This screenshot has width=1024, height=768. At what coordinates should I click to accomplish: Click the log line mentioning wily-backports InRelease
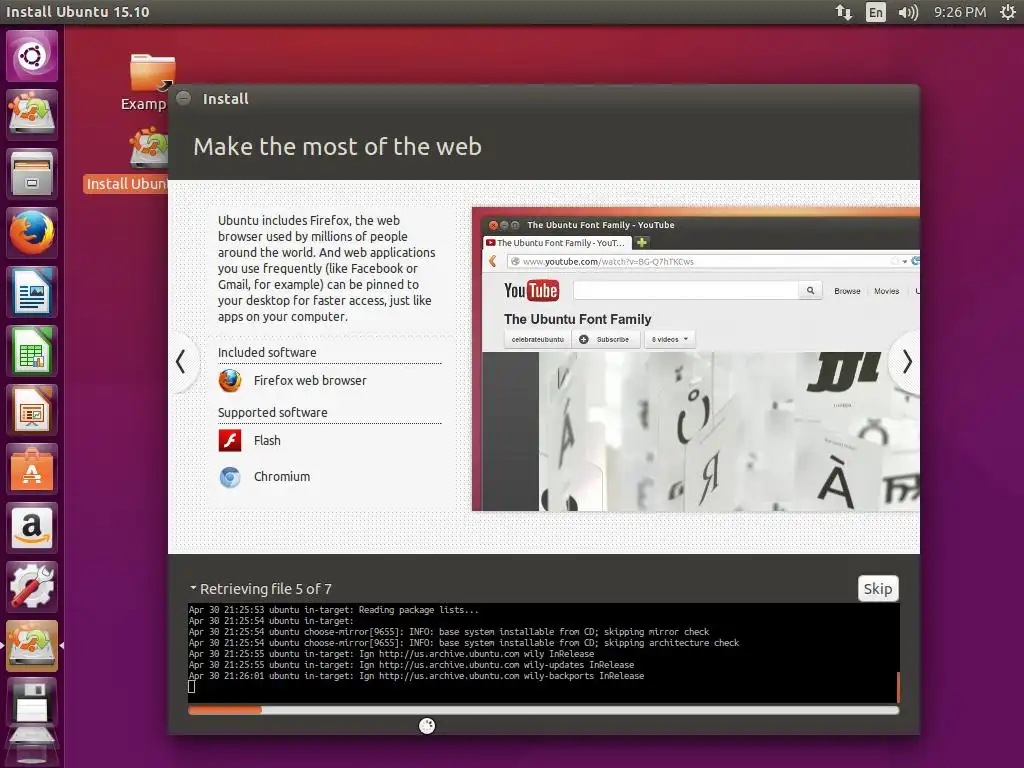417,676
